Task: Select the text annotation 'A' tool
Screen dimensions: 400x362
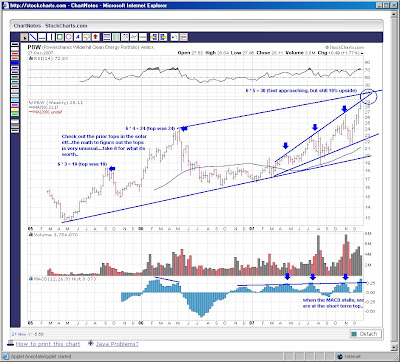Action: 78,37
